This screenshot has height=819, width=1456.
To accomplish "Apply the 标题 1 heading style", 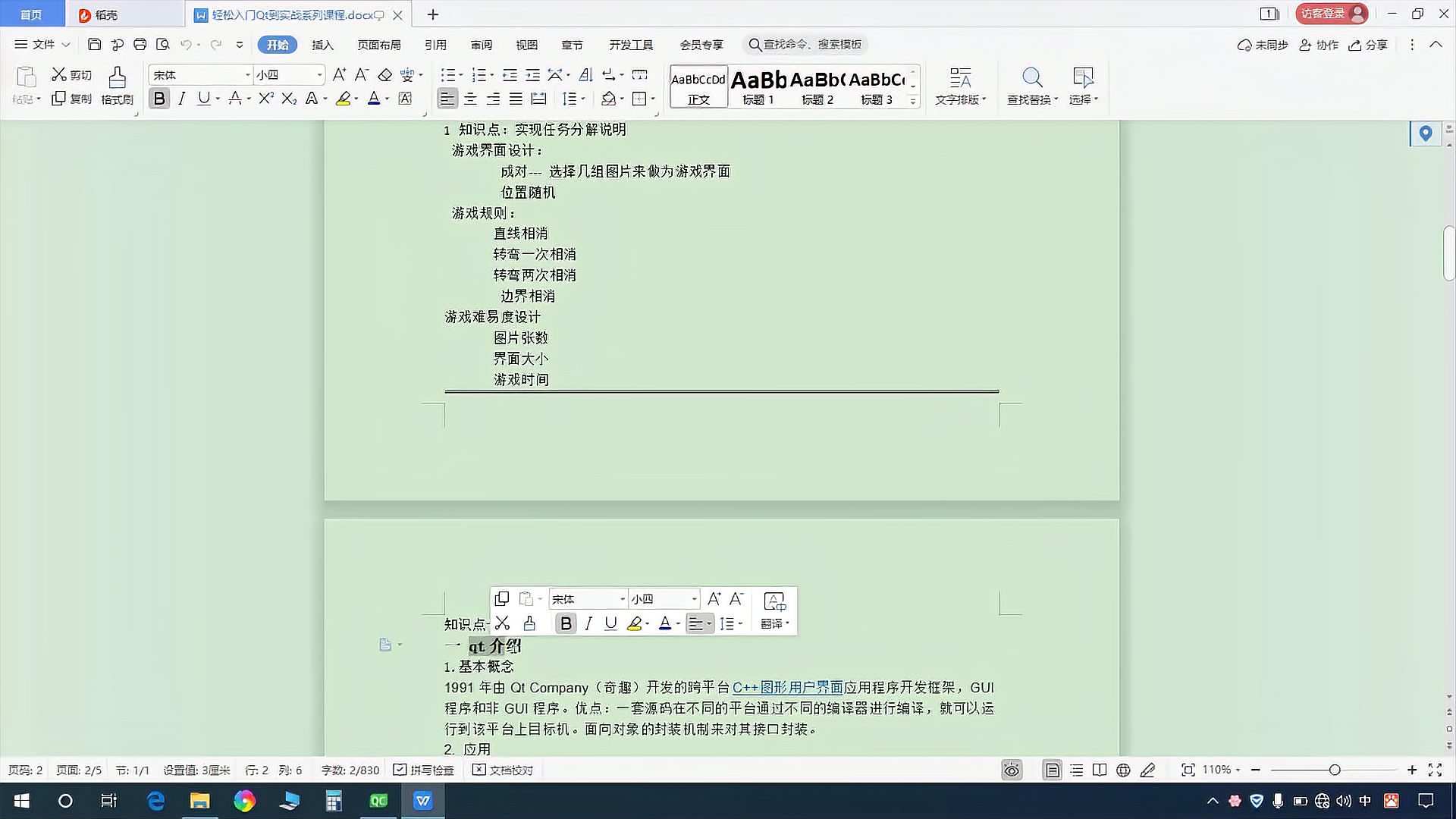I will pyautogui.click(x=758, y=86).
